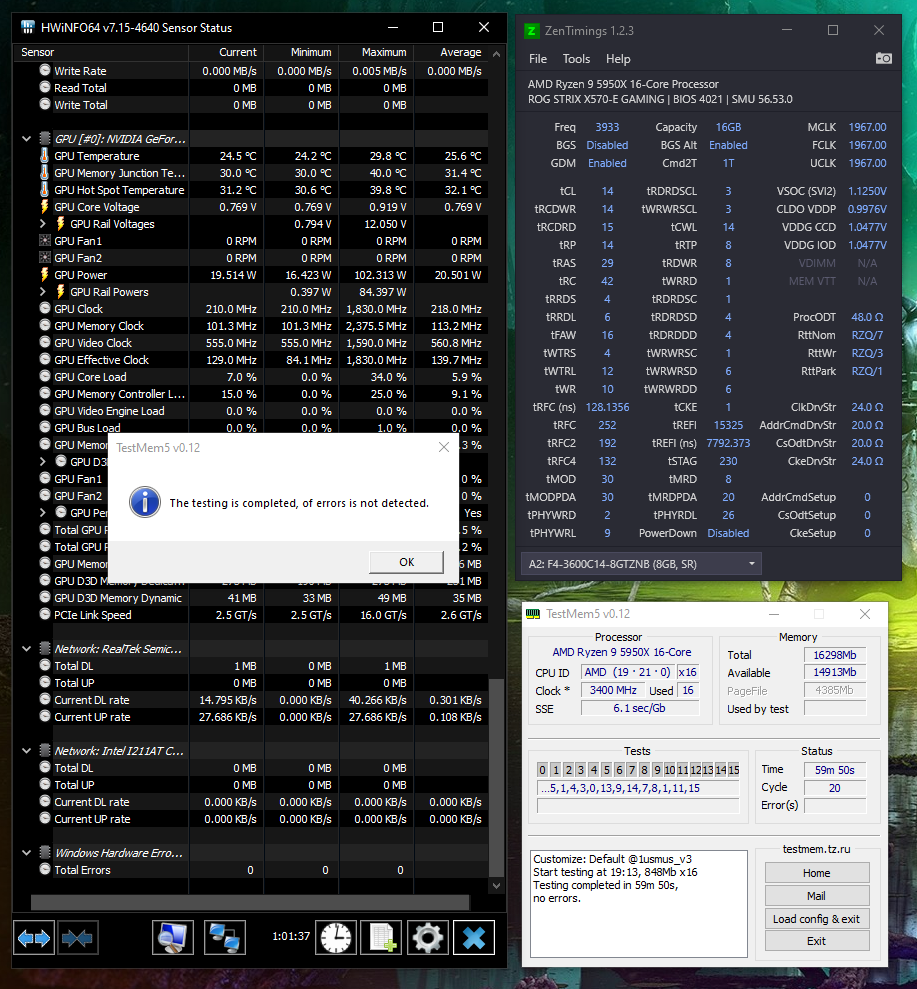Expand the GPU Rail Powers row
The width and height of the screenshot is (917, 989).
pos(42,292)
